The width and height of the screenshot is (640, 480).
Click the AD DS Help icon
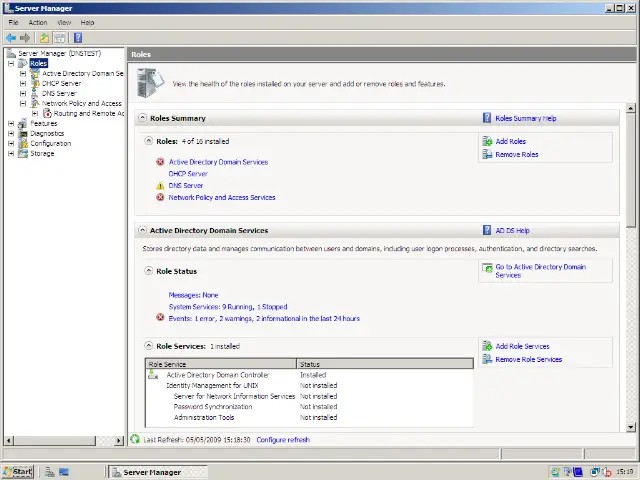pos(487,230)
